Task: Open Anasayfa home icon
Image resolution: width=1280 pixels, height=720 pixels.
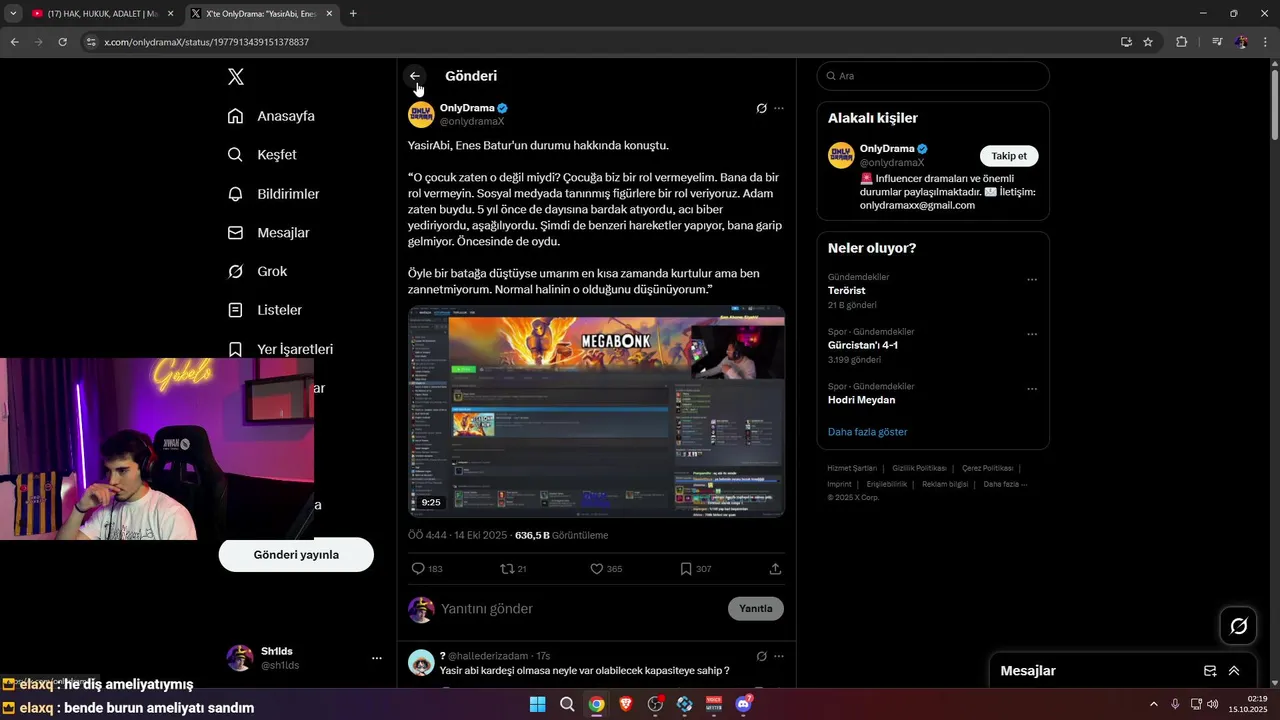Action: tap(236, 116)
